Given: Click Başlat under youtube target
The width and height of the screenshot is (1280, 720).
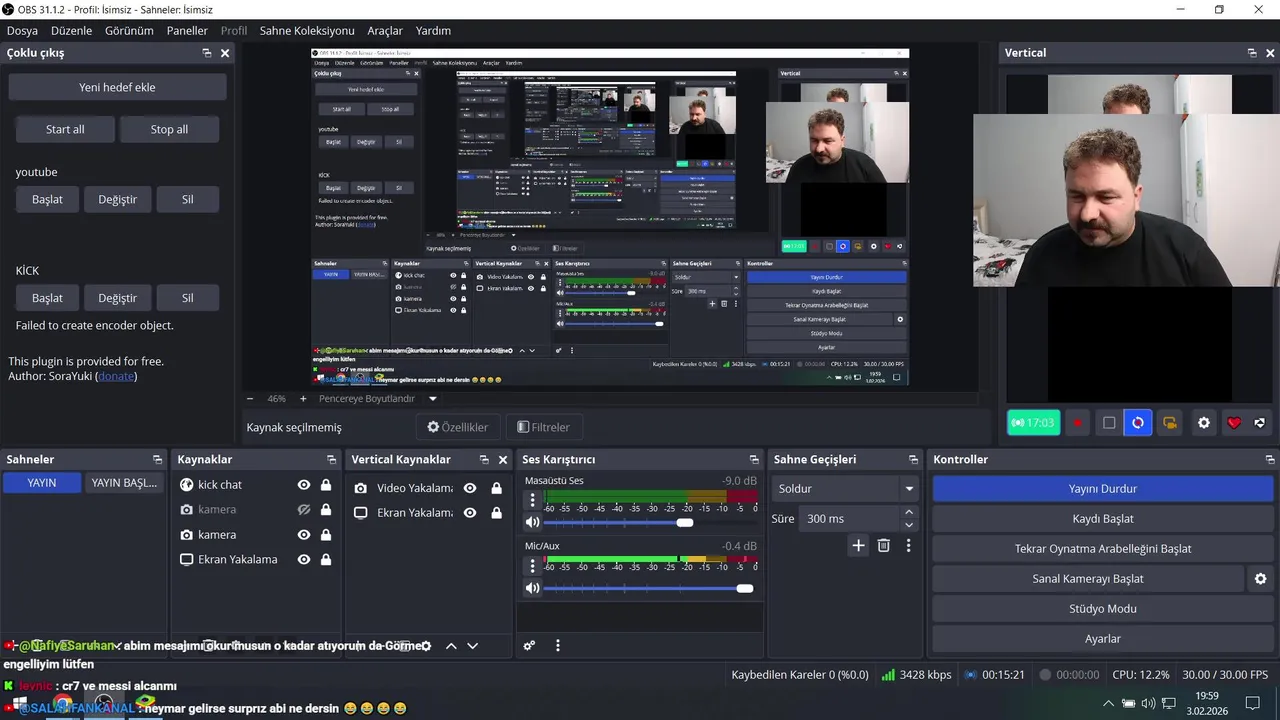Looking at the screenshot, I should click(47, 199).
